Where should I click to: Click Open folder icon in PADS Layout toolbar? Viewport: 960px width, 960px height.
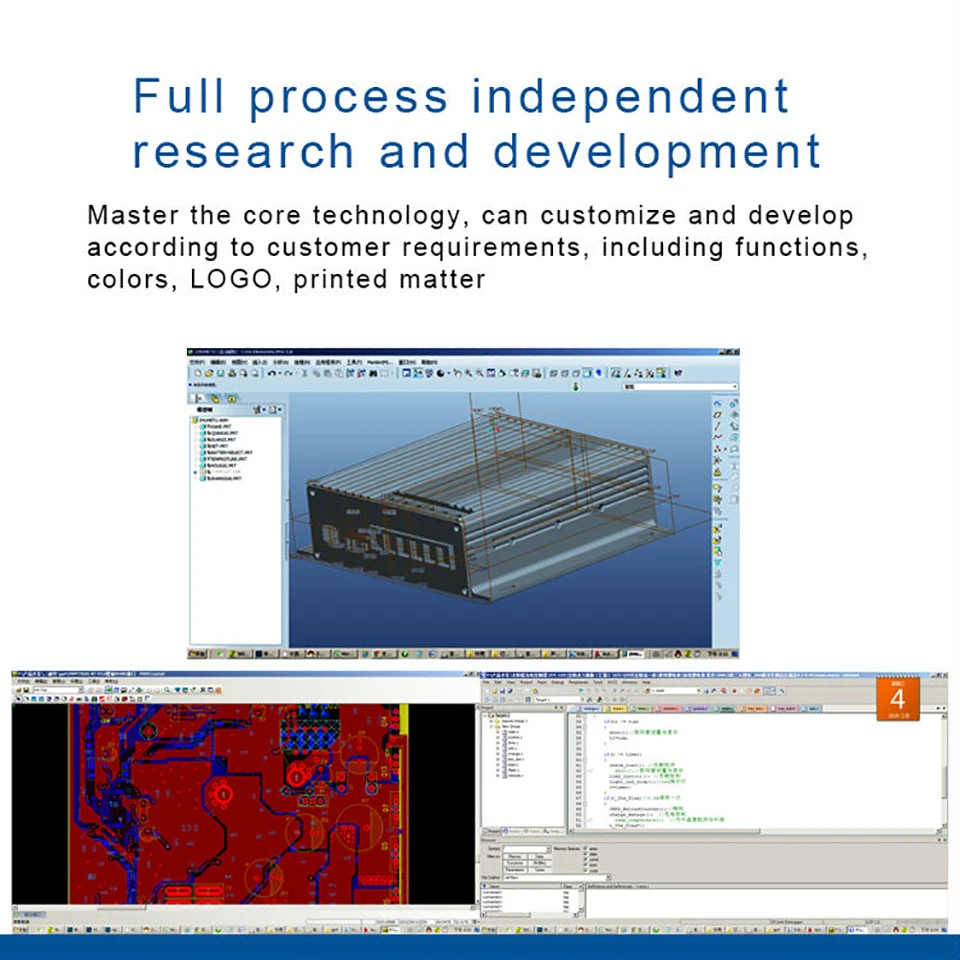(x=19, y=690)
